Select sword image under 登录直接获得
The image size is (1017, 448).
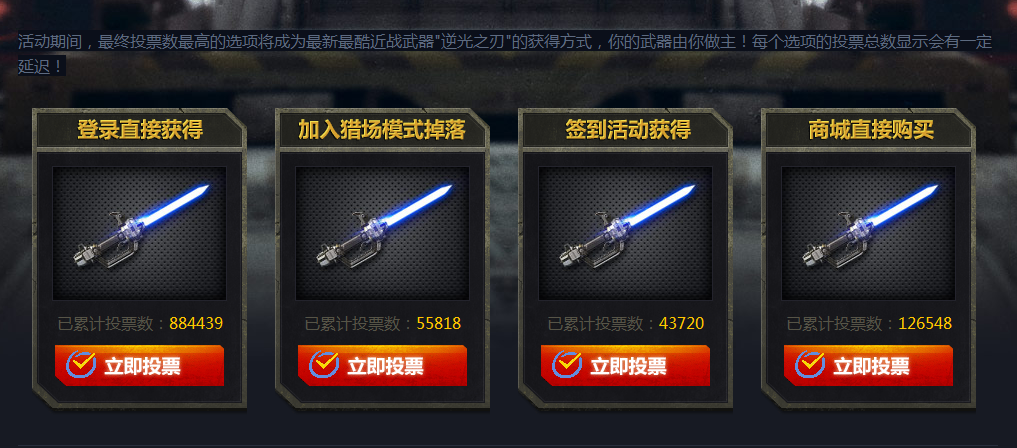[x=139, y=233]
